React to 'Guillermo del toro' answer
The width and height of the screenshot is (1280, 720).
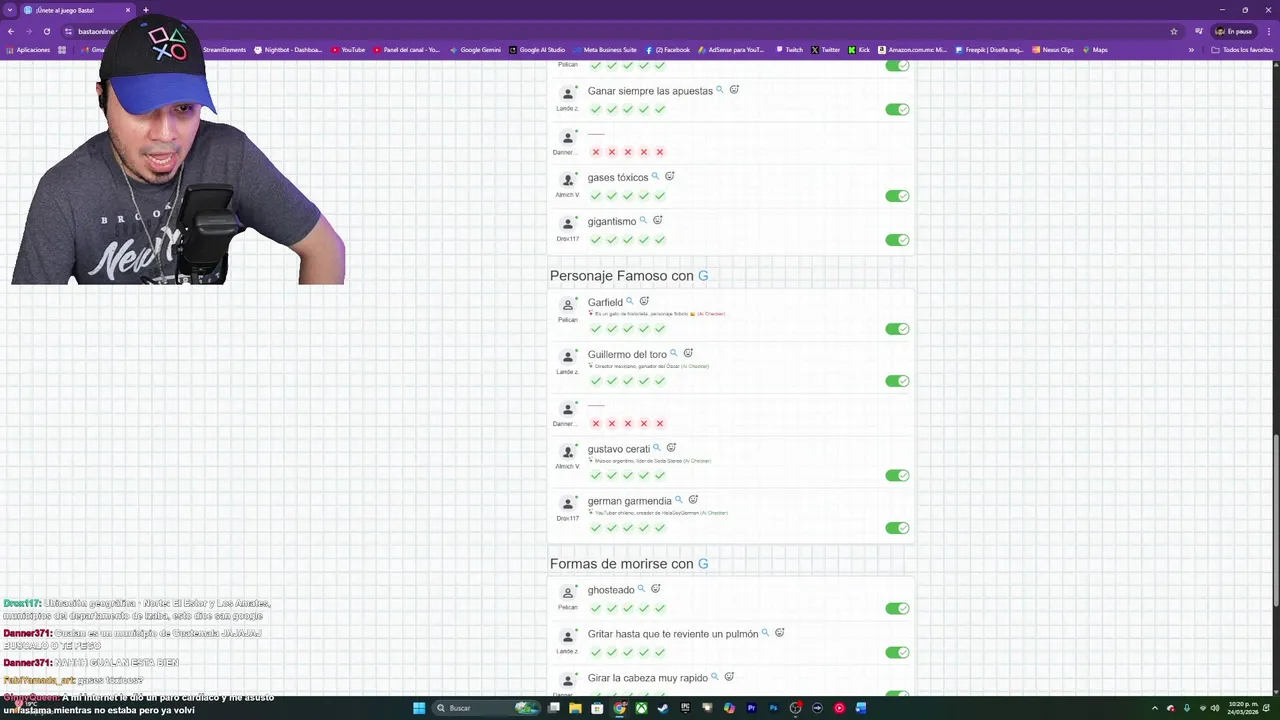[688, 353]
